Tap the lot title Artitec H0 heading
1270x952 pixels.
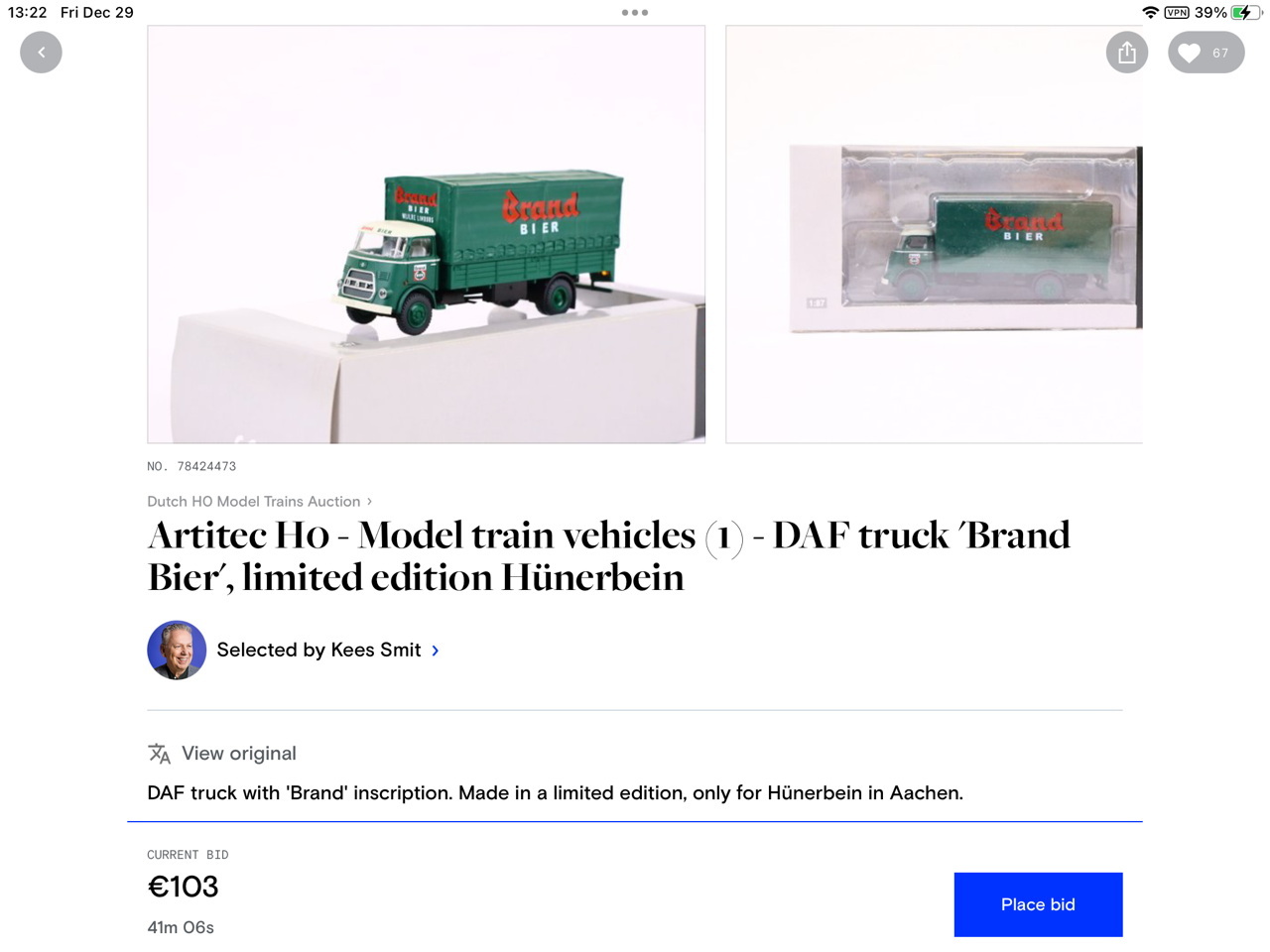[x=609, y=556]
